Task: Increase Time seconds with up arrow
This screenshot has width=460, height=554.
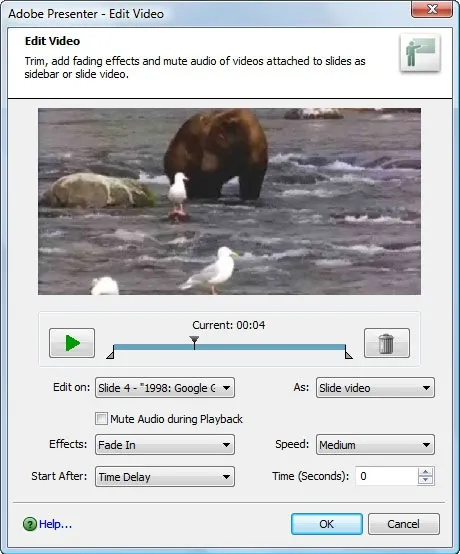Action: 426,472
